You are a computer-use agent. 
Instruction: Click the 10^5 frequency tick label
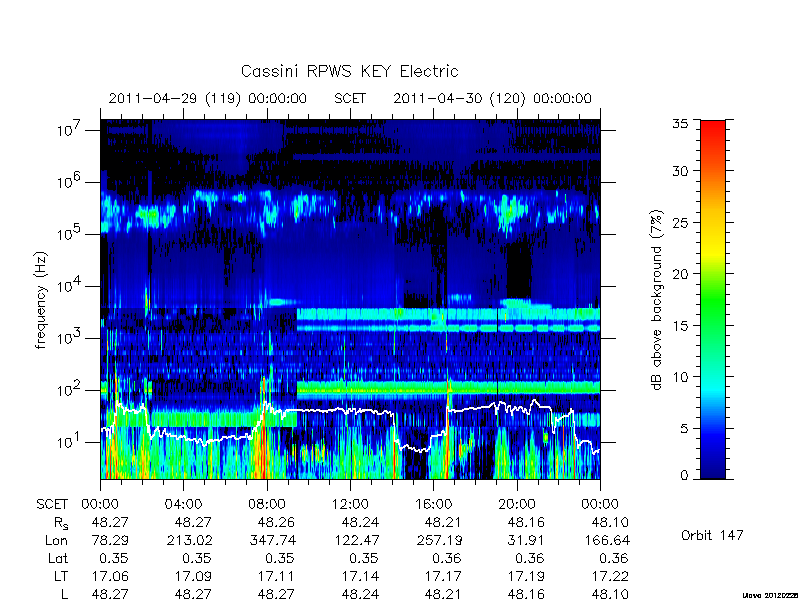click(x=69, y=234)
